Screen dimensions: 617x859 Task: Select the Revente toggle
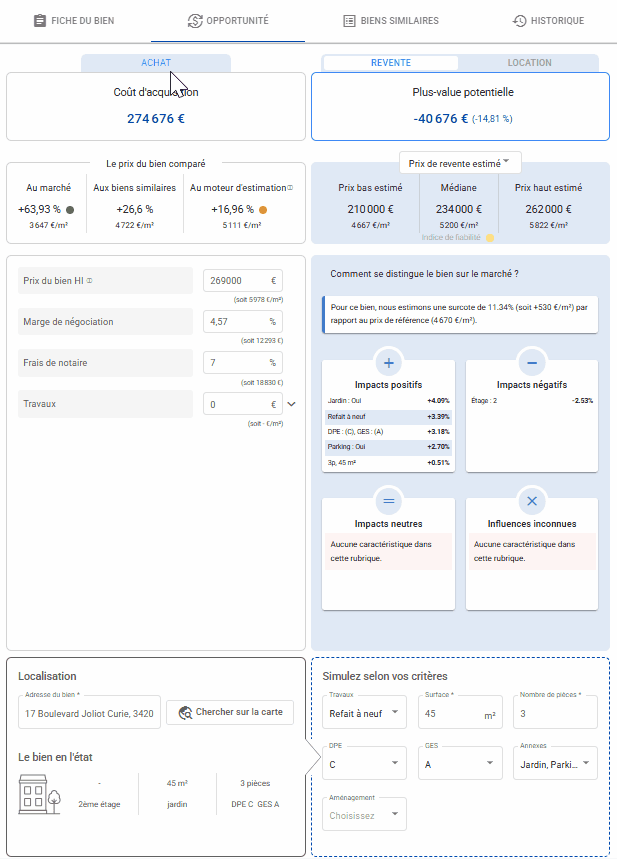pos(391,62)
